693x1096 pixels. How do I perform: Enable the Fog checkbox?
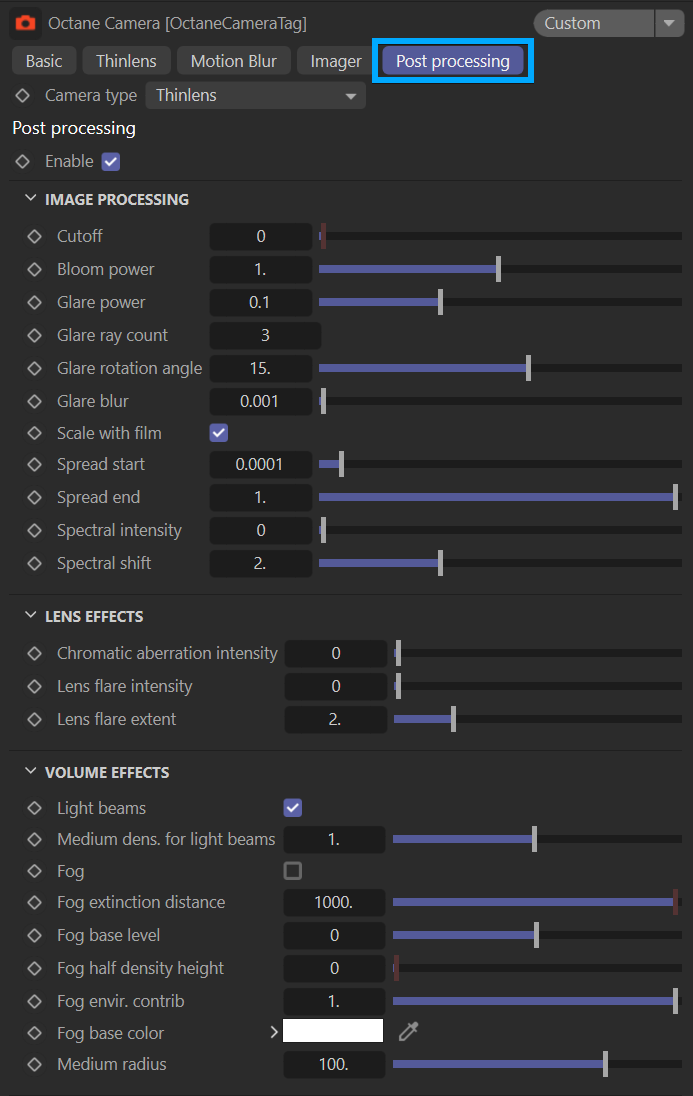[x=293, y=871]
